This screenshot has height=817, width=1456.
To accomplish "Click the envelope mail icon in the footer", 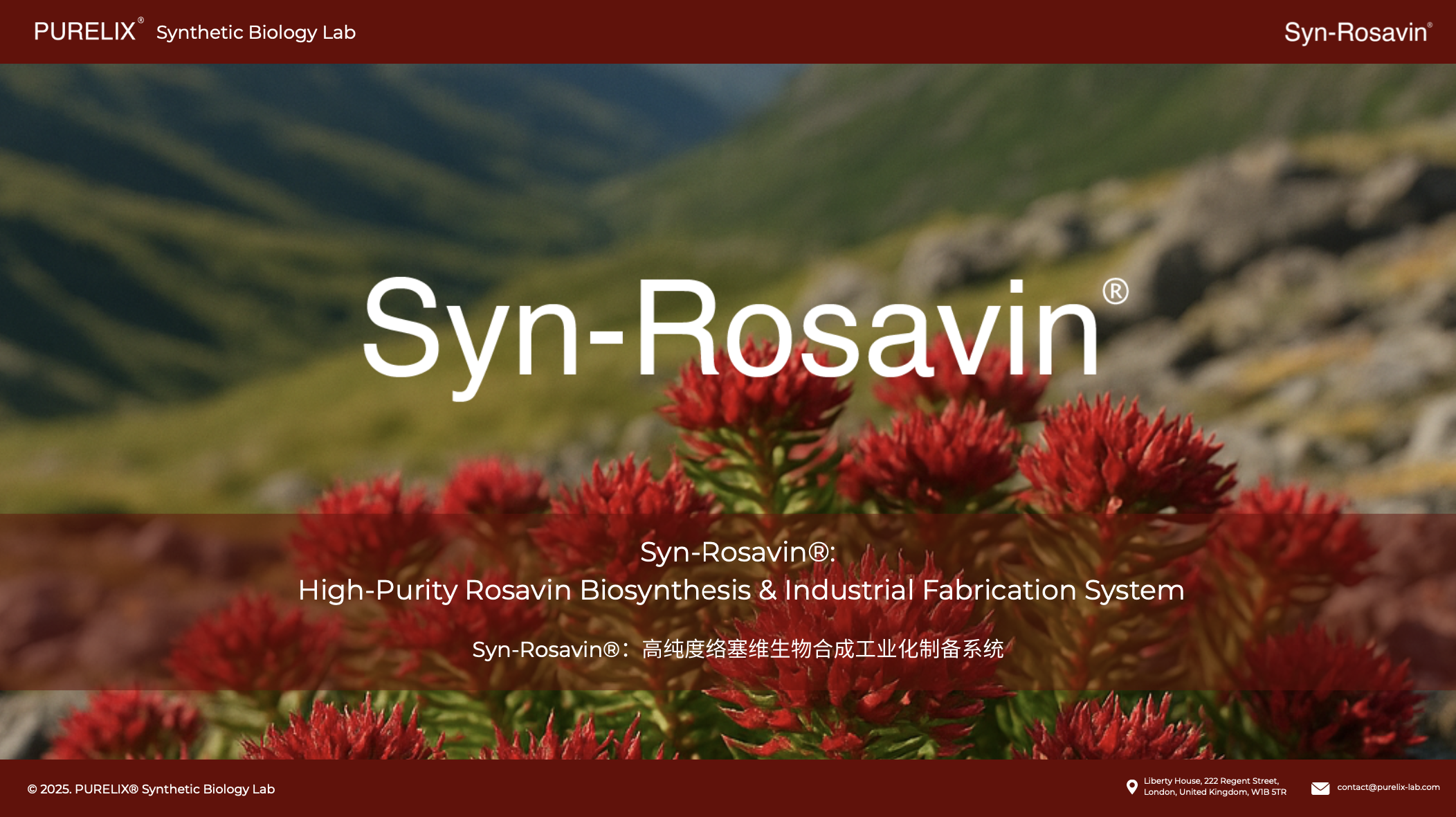I will (x=1321, y=787).
